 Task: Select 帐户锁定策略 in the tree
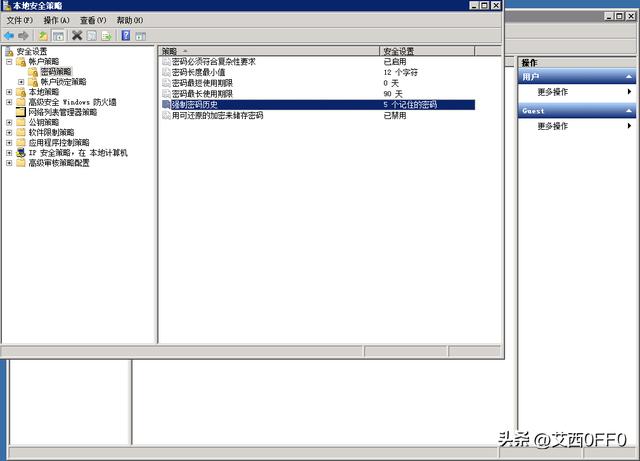click(63, 82)
